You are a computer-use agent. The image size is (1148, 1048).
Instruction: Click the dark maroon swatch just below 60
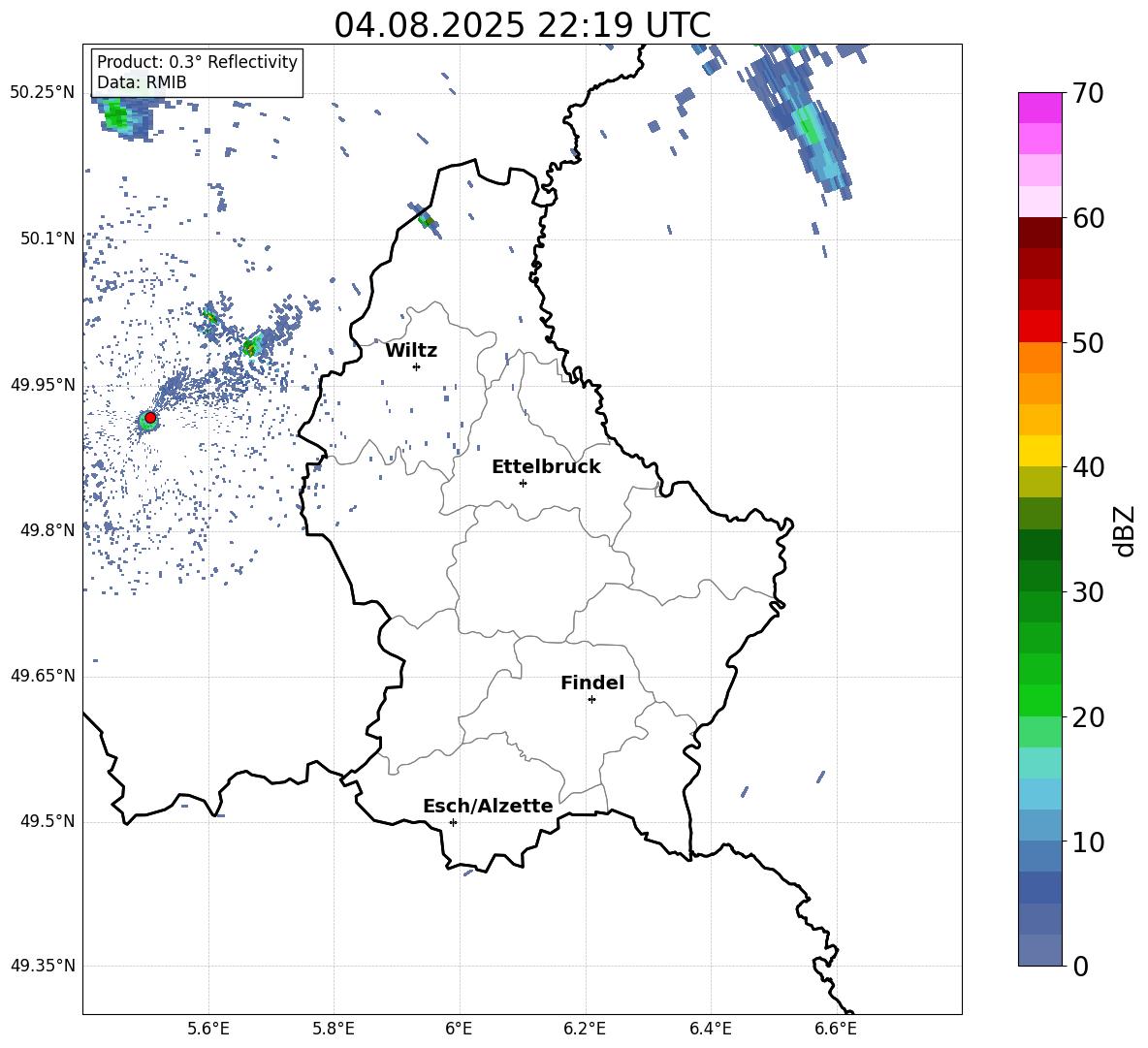(1039, 233)
